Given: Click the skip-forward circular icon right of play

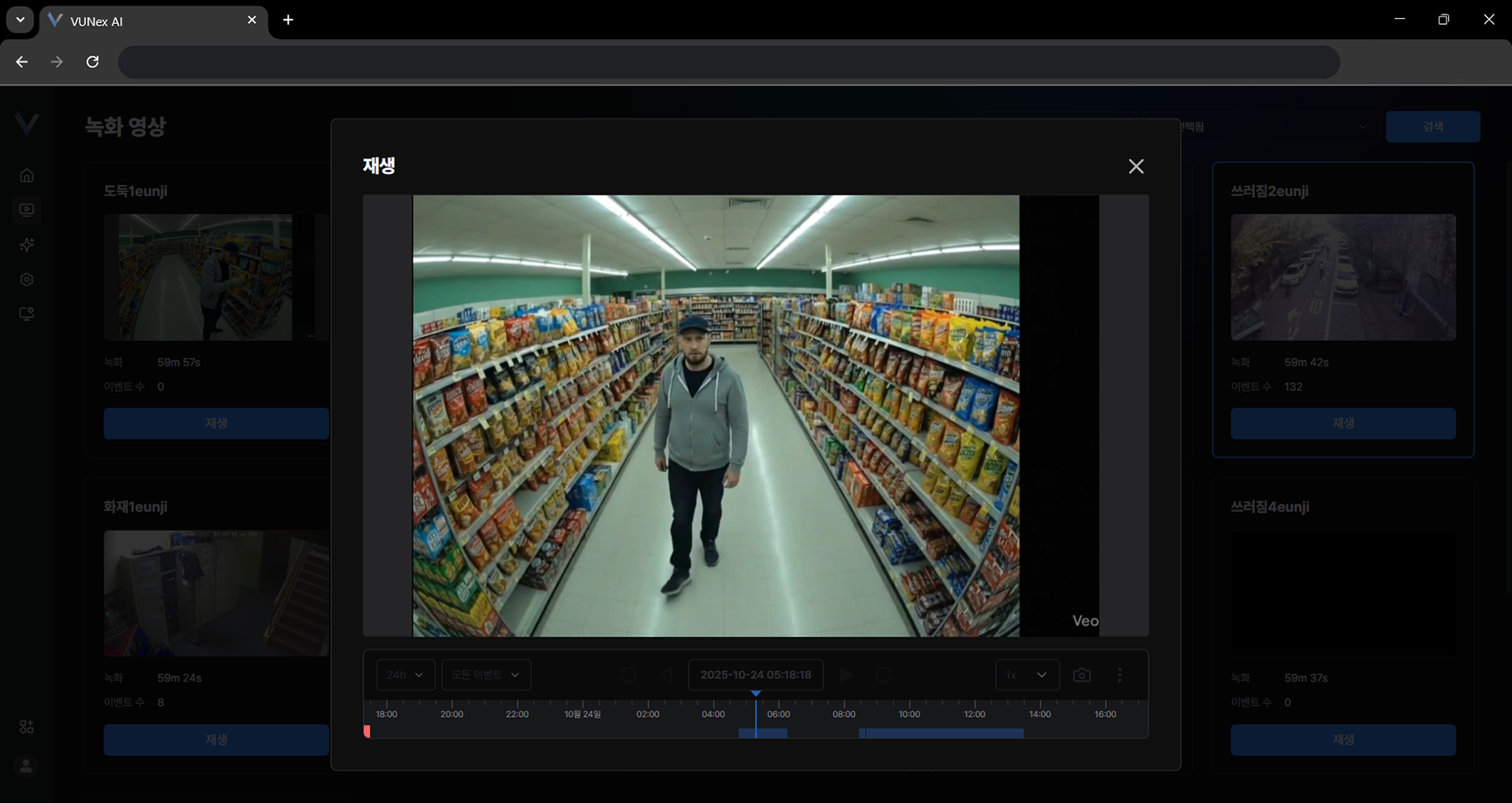Looking at the screenshot, I should pyautogui.click(x=883, y=675).
